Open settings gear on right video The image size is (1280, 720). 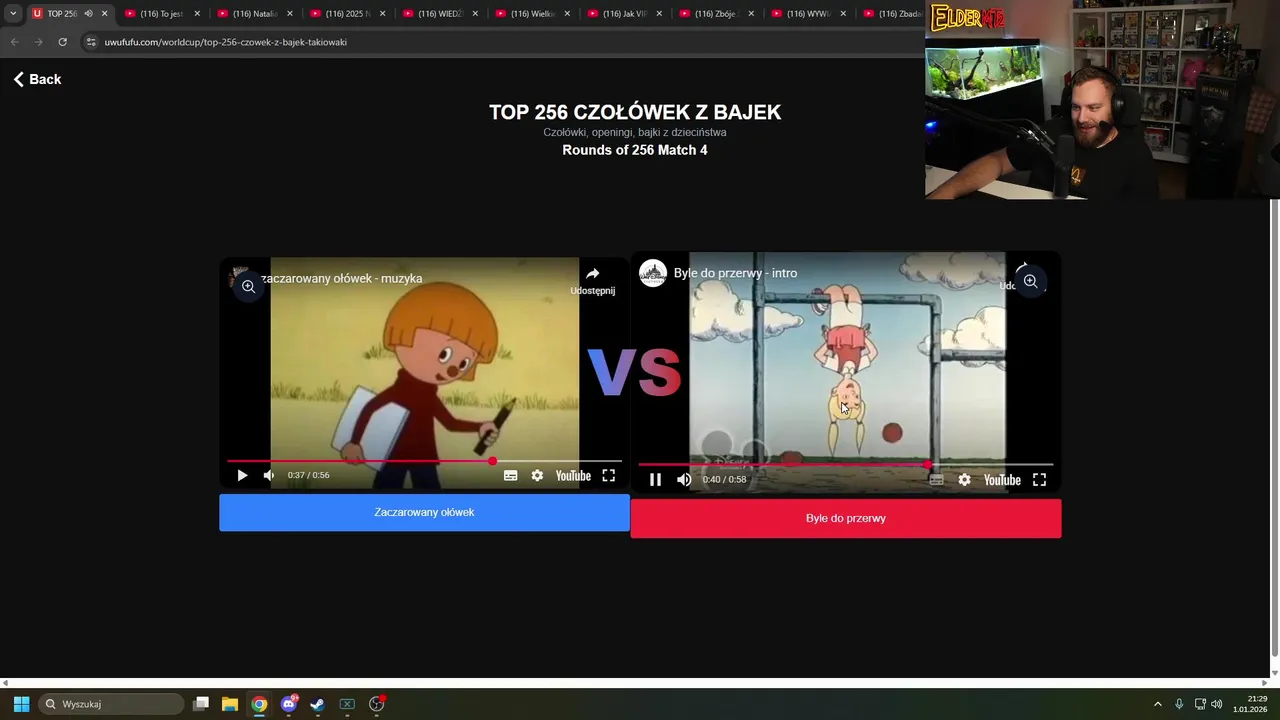(x=964, y=480)
